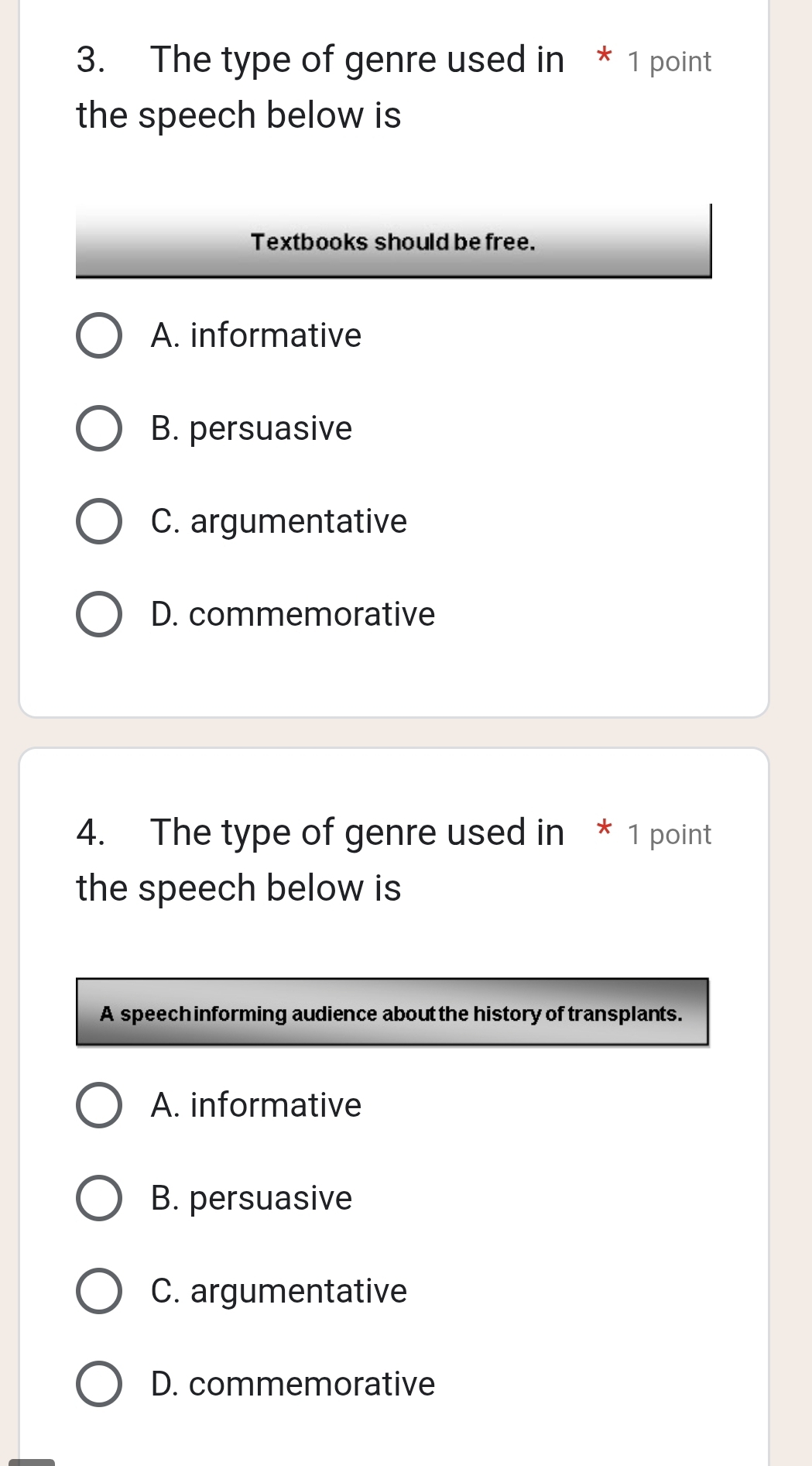Click the transplants speech prompt image
This screenshot has width=812, height=1466.
tap(392, 1013)
